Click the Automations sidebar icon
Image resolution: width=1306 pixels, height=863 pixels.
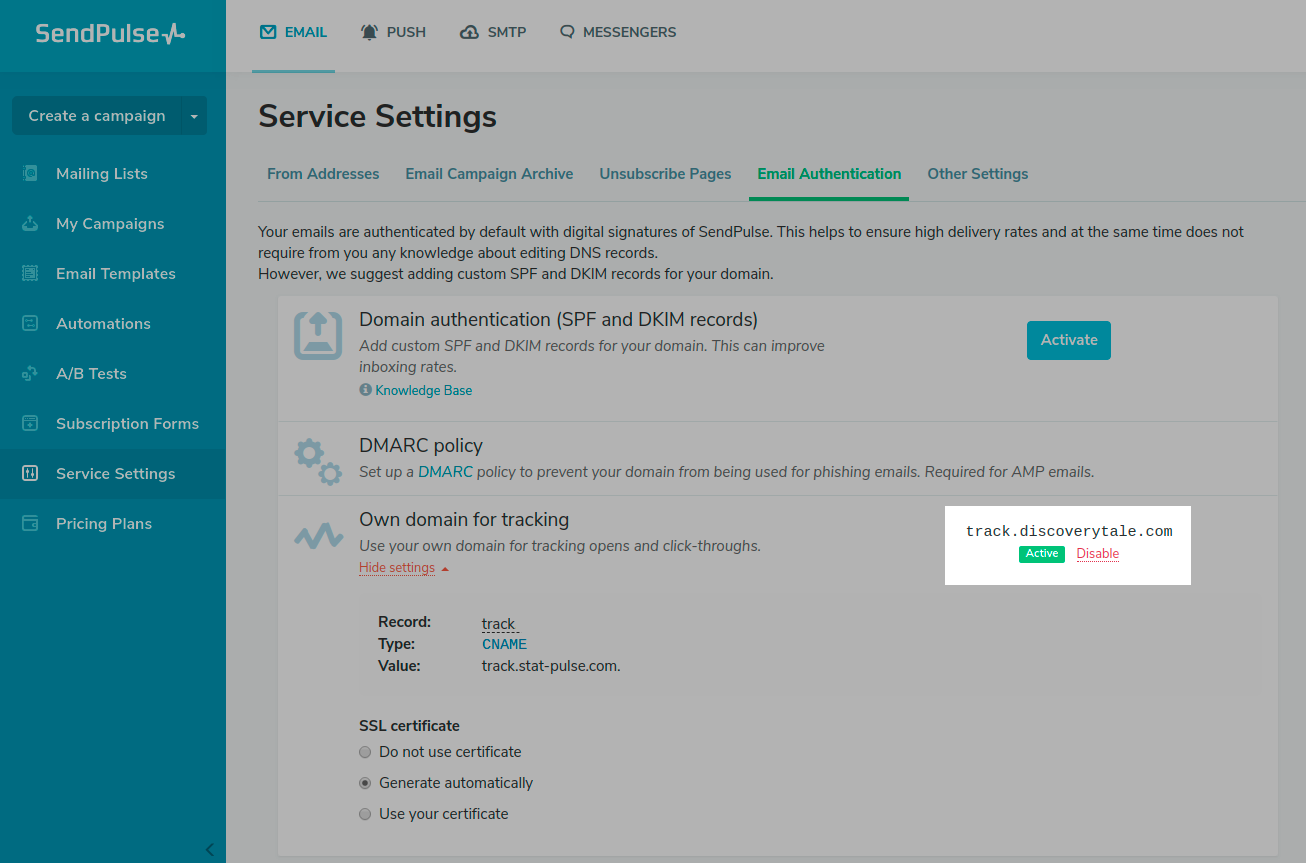[x=30, y=324]
